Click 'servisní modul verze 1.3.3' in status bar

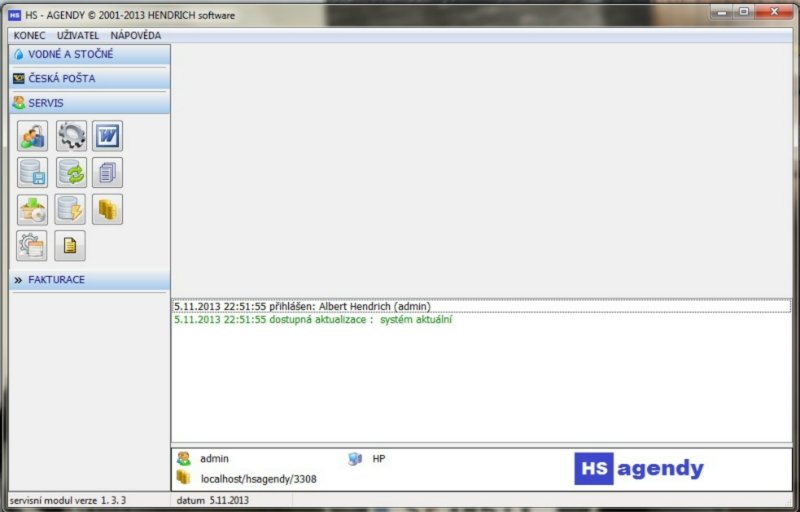(x=68, y=500)
